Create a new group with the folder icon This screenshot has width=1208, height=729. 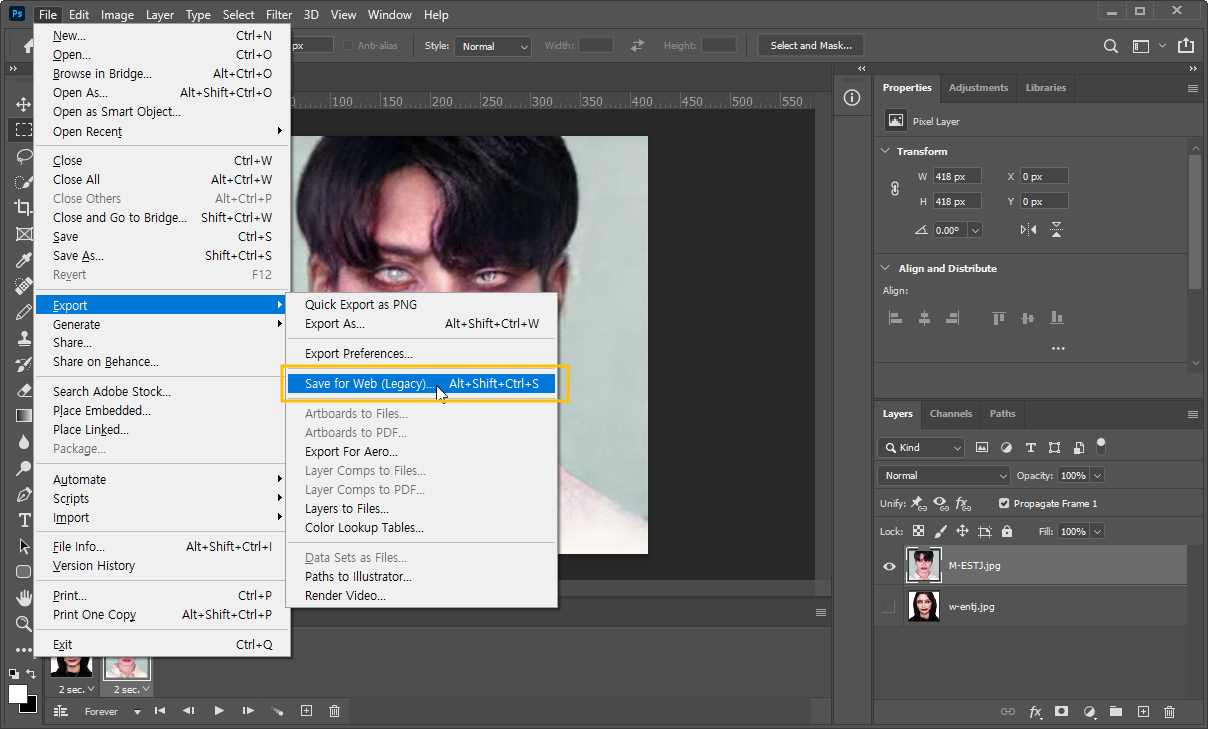tap(1116, 711)
